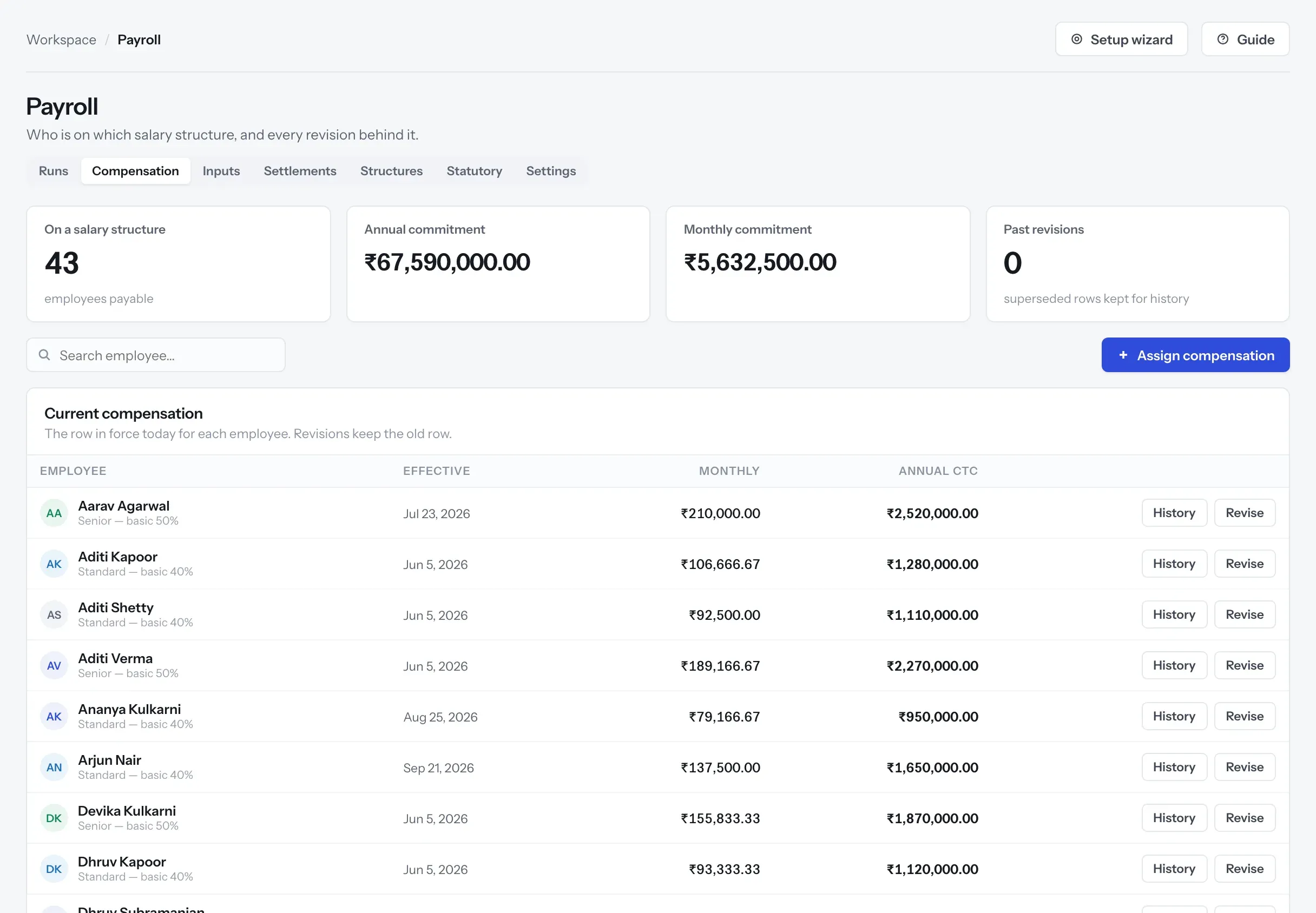Click Aarav Agarwal's AA avatar

54,513
